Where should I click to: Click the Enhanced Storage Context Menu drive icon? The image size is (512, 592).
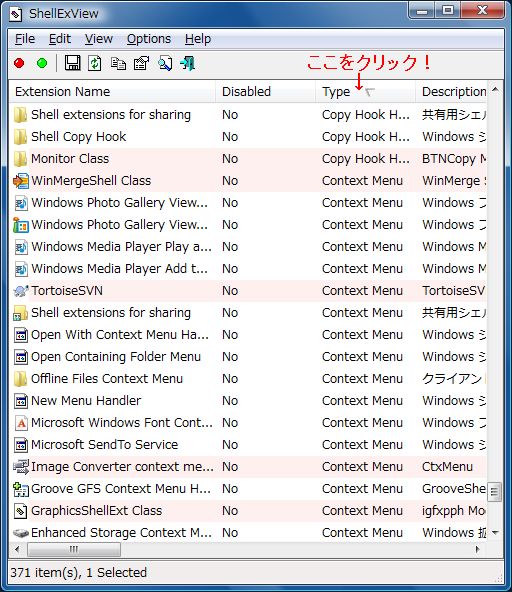[21, 533]
